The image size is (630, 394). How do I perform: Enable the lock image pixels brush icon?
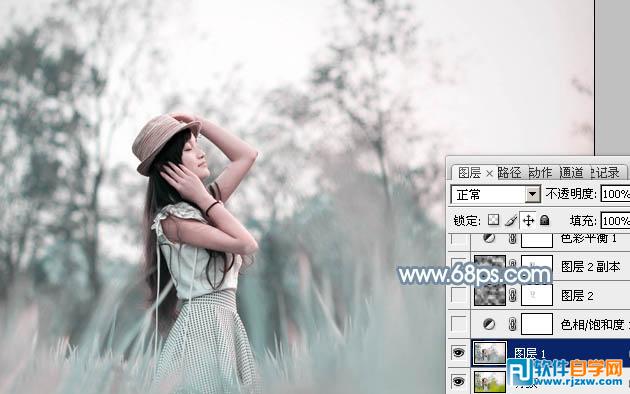[x=511, y=220]
